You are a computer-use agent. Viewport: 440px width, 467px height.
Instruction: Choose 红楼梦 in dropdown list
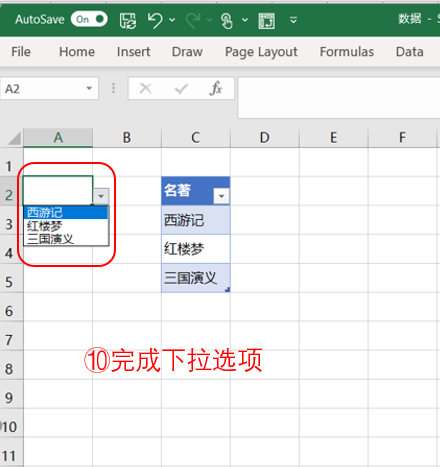(x=66, y=226)
